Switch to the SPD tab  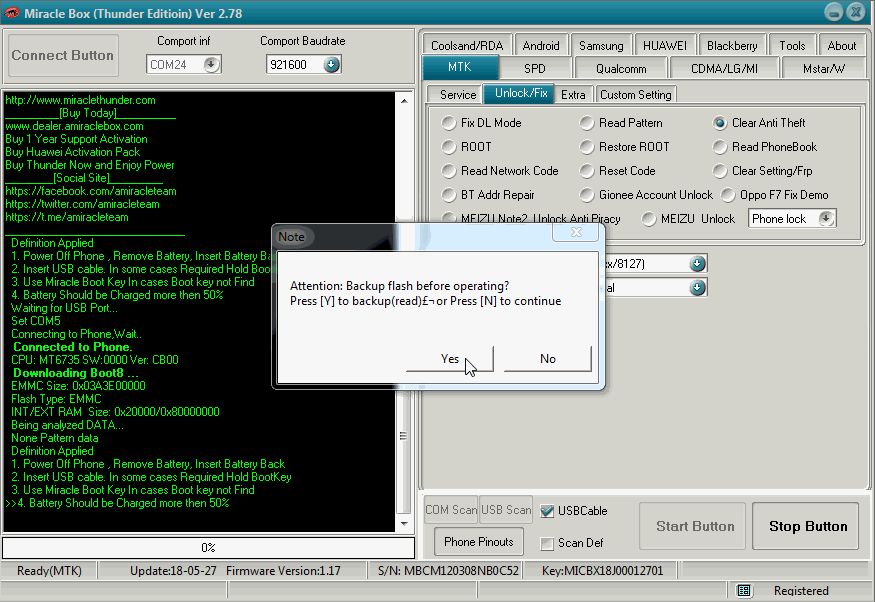point(535,68)
